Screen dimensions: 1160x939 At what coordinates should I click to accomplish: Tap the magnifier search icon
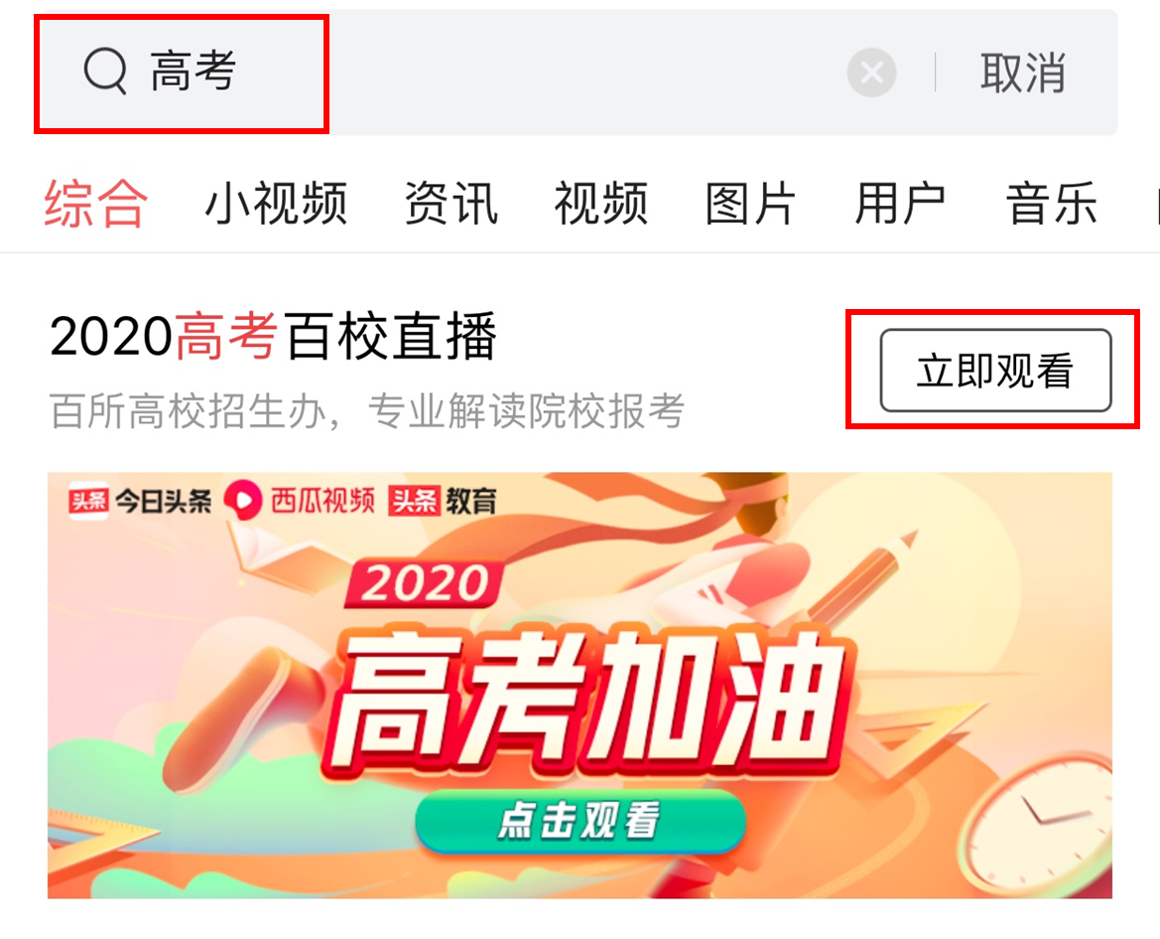(106, 71)
